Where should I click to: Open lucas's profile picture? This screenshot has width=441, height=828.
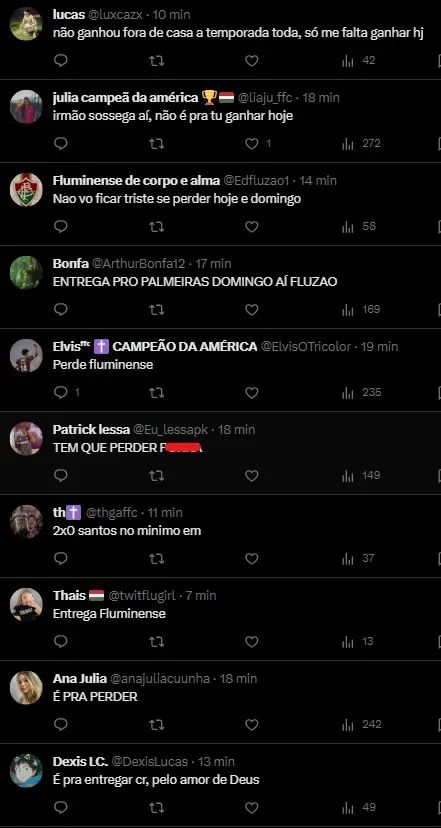(26, 24)
